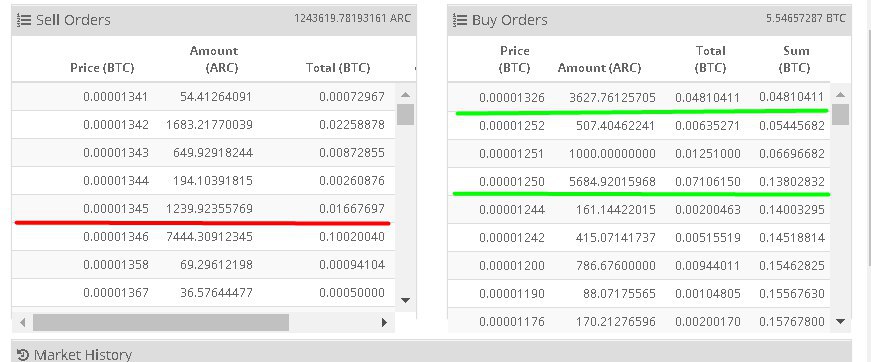Click the horizontal scroll right arrow
Viewport: 871px width, 362px height.
point(384,322)
